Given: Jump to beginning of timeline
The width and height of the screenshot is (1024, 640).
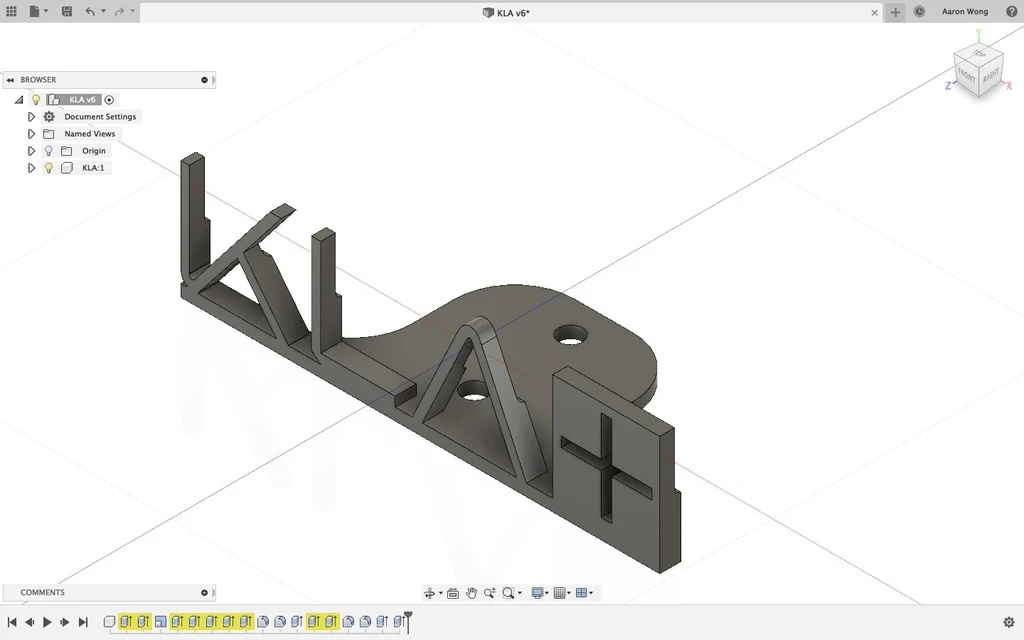Looking at the screenshot, I should pos(11,622).
